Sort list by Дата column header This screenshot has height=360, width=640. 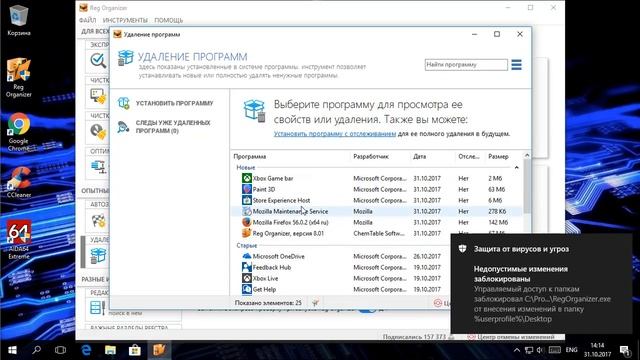pyautogui.click(x=419, y=156)
